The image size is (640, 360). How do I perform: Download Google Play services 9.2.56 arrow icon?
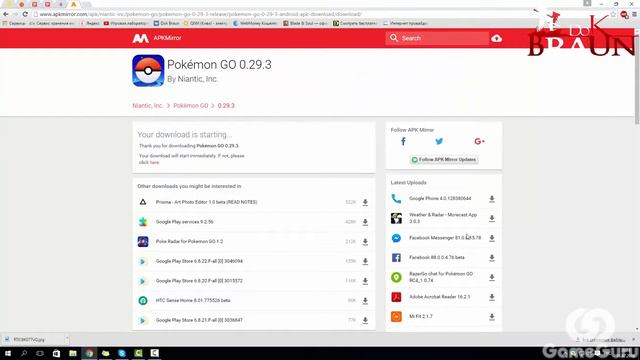coord(365,222)
